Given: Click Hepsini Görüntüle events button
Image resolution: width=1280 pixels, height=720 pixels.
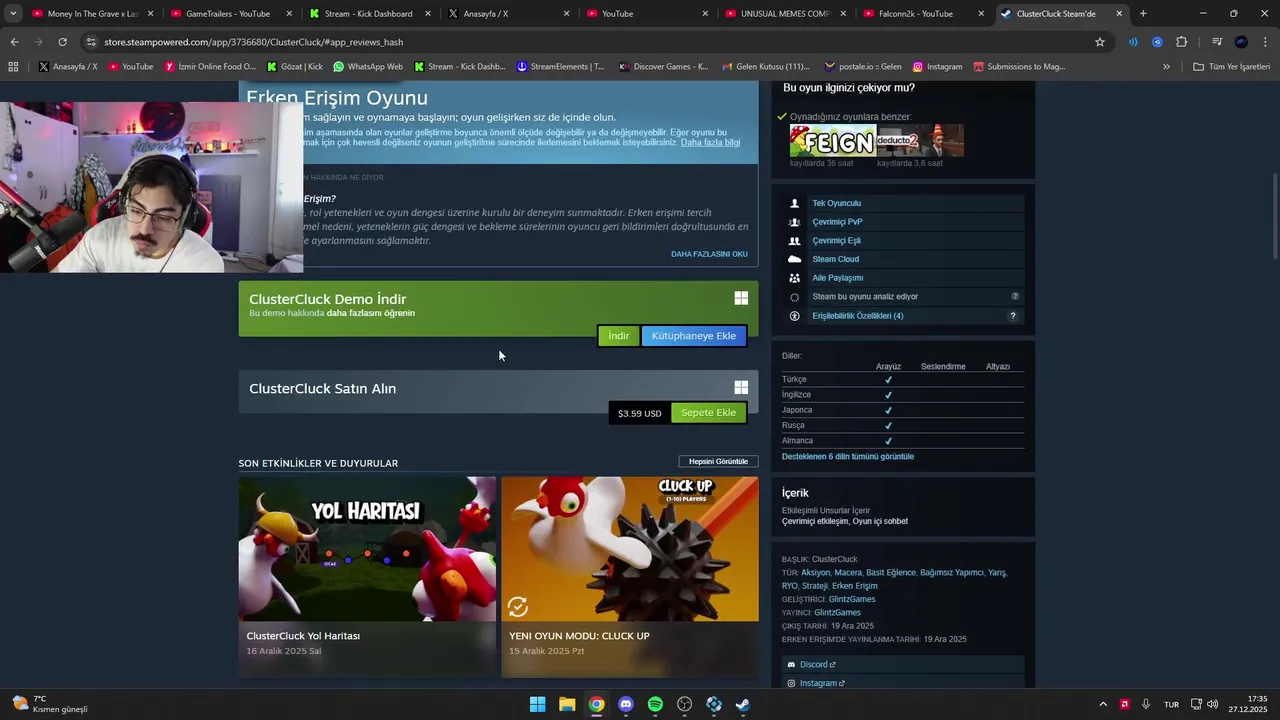Looking at the screenshot, I should pyautogui.click(x=718, y=461).
